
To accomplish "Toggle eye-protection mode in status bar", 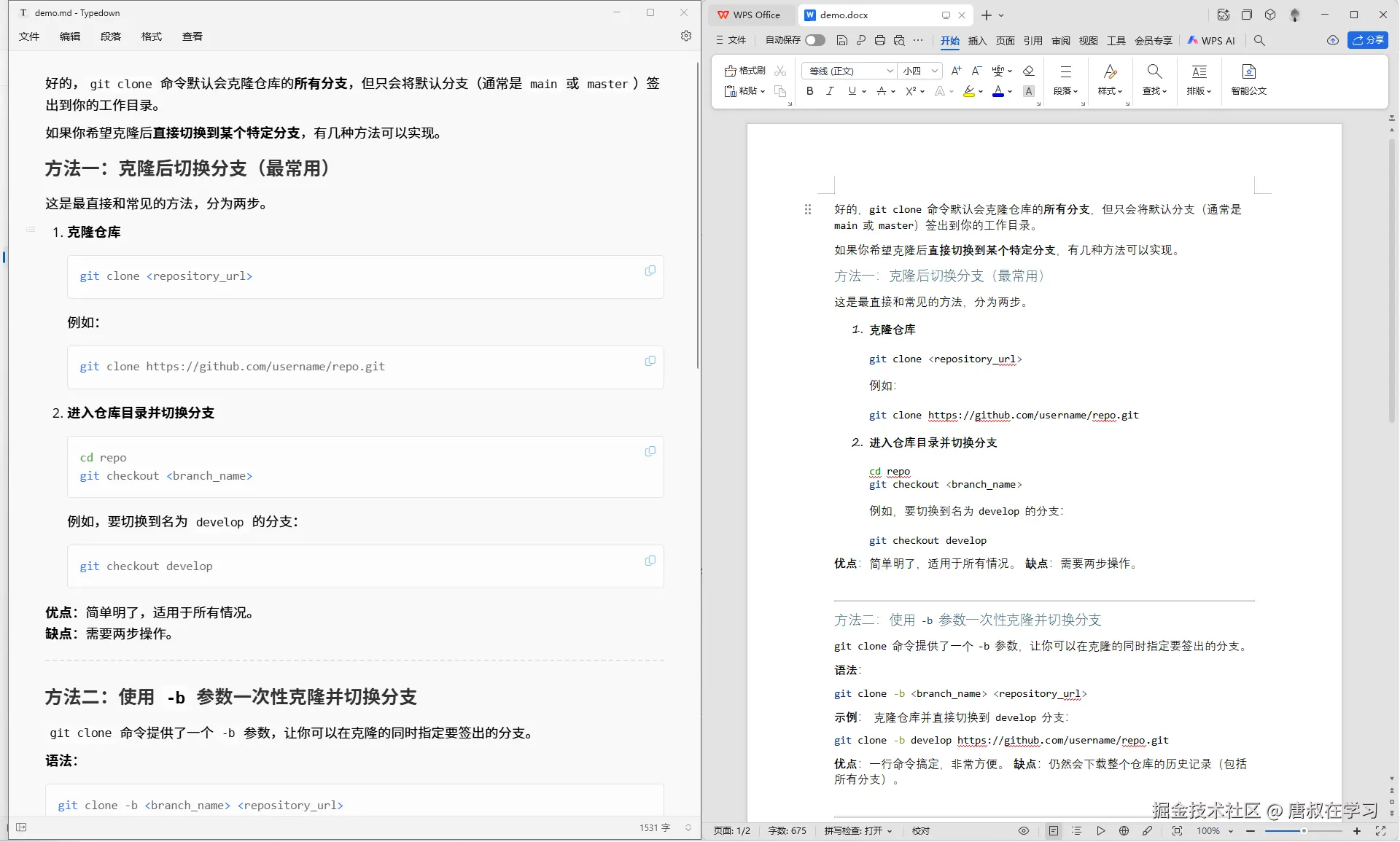I will coord(1024,830).
